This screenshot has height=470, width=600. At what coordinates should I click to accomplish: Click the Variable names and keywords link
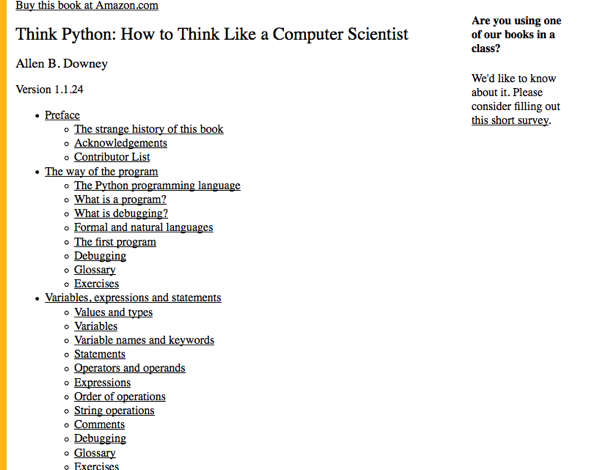pyautogui.click(x=144, y=340)
